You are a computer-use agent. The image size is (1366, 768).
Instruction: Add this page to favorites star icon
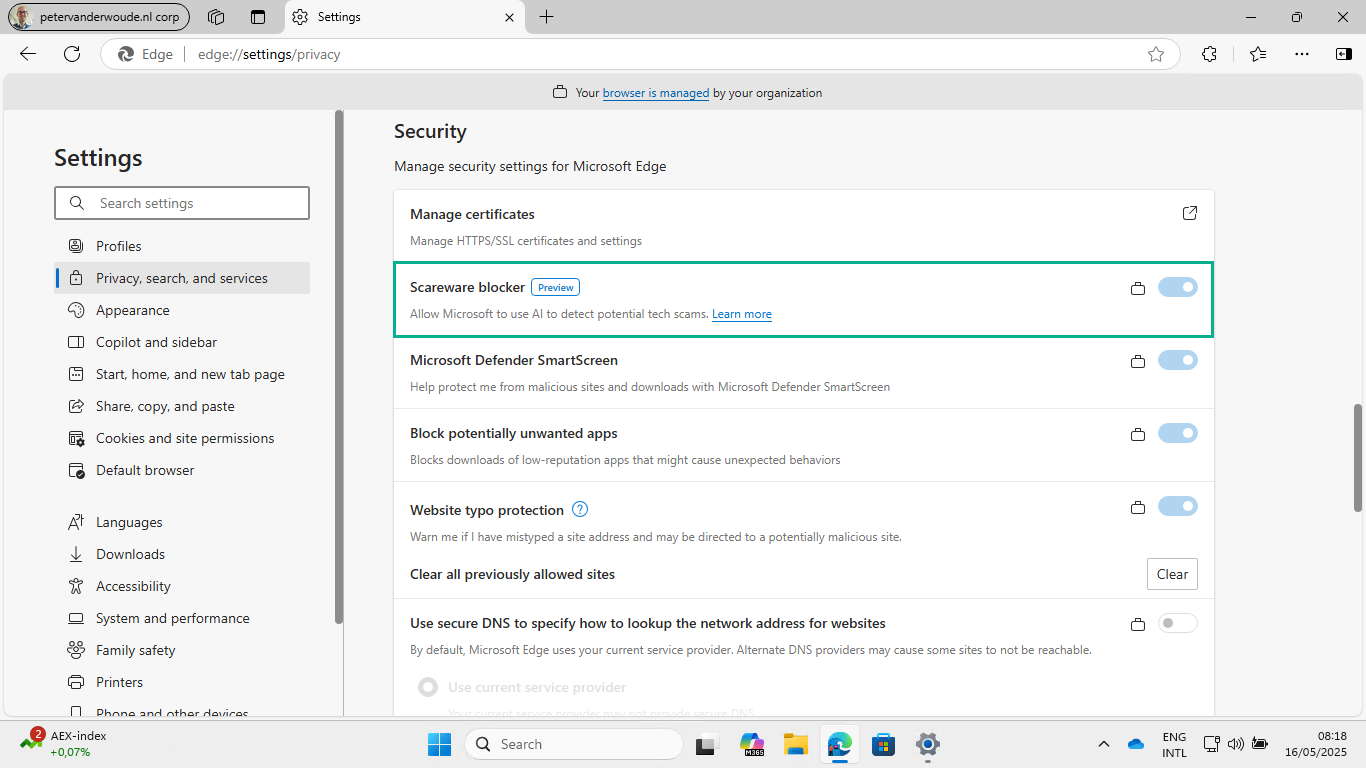click(x=1156, y=54)
